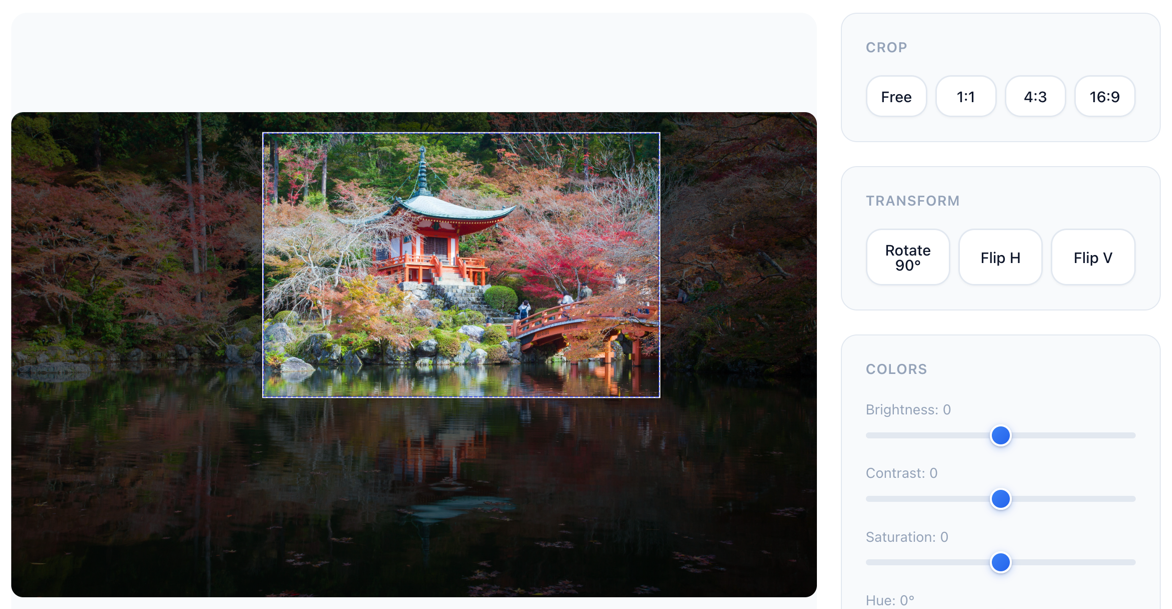This screenshot has width=1172, height=609.
Task: Flip the image vertically with Flip V
Action: point(1092,257)
